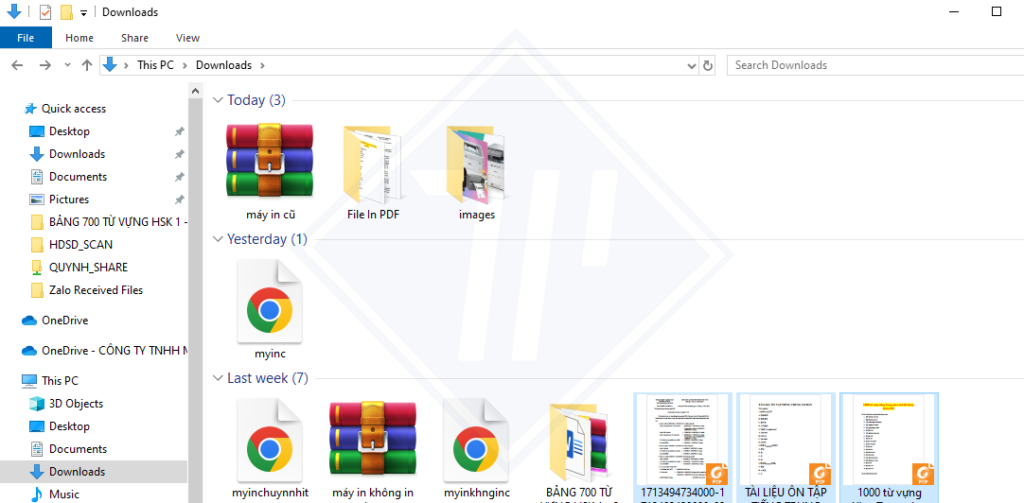Image resolution: width=1024 pixels, height=503 pixels.
Task: Go up one folder level with the up arrow
Action: coord(87,65)
